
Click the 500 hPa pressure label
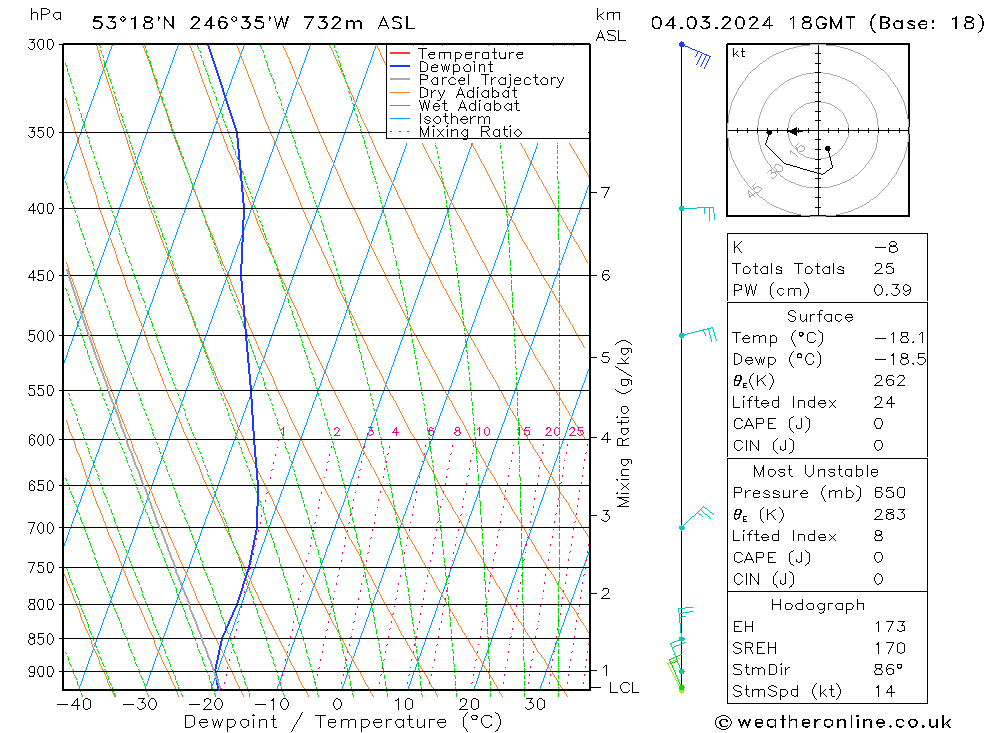pos(41,336)
